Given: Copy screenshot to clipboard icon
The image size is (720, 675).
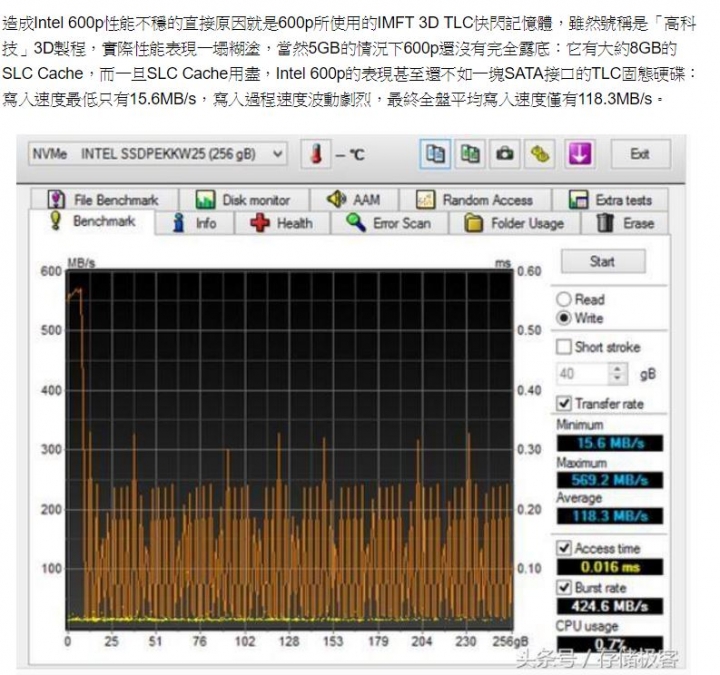Looking at the screenshot, I should (x=470, y=154).
